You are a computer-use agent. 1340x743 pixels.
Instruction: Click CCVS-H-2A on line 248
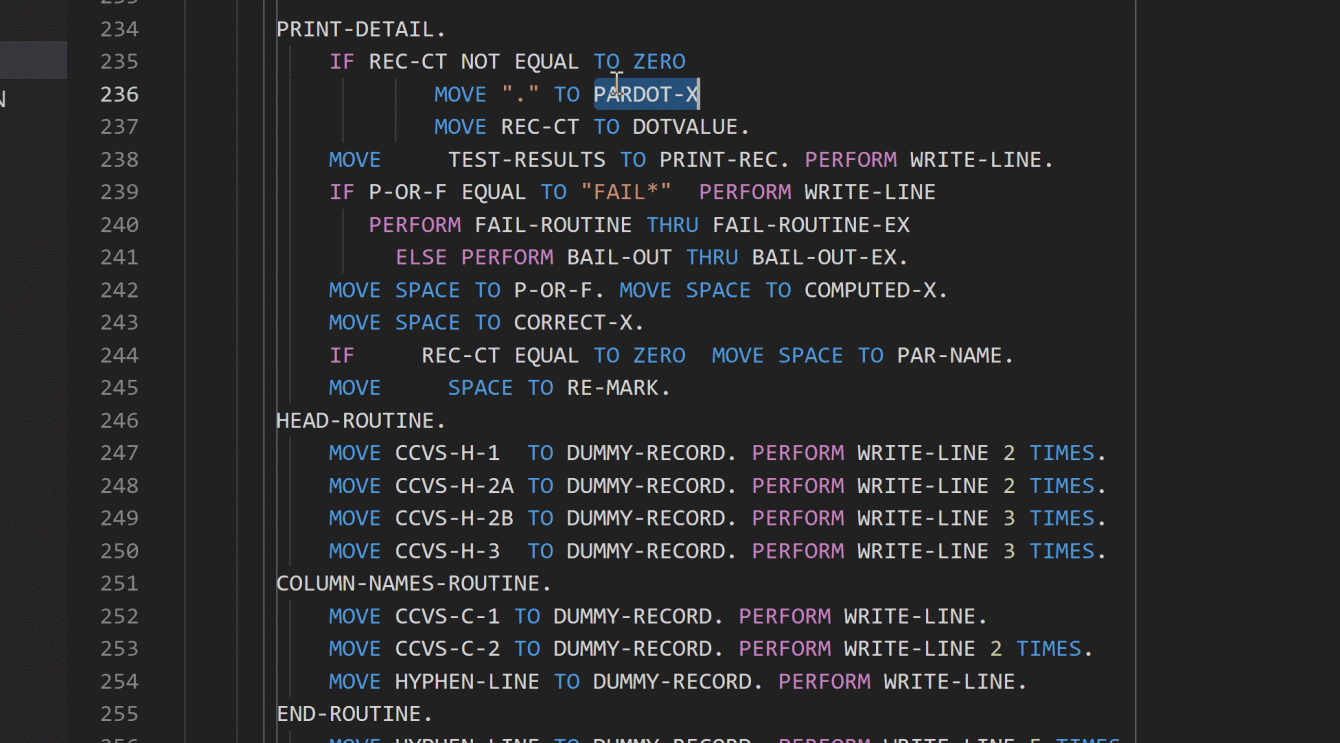point(455,486)
